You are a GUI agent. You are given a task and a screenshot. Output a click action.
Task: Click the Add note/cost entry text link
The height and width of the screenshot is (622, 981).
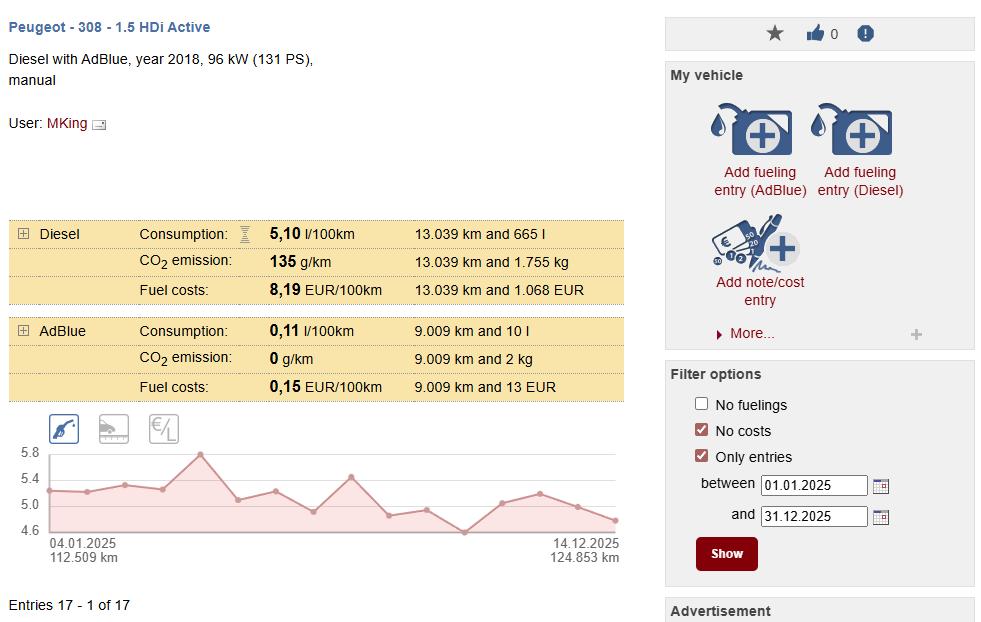760,291
